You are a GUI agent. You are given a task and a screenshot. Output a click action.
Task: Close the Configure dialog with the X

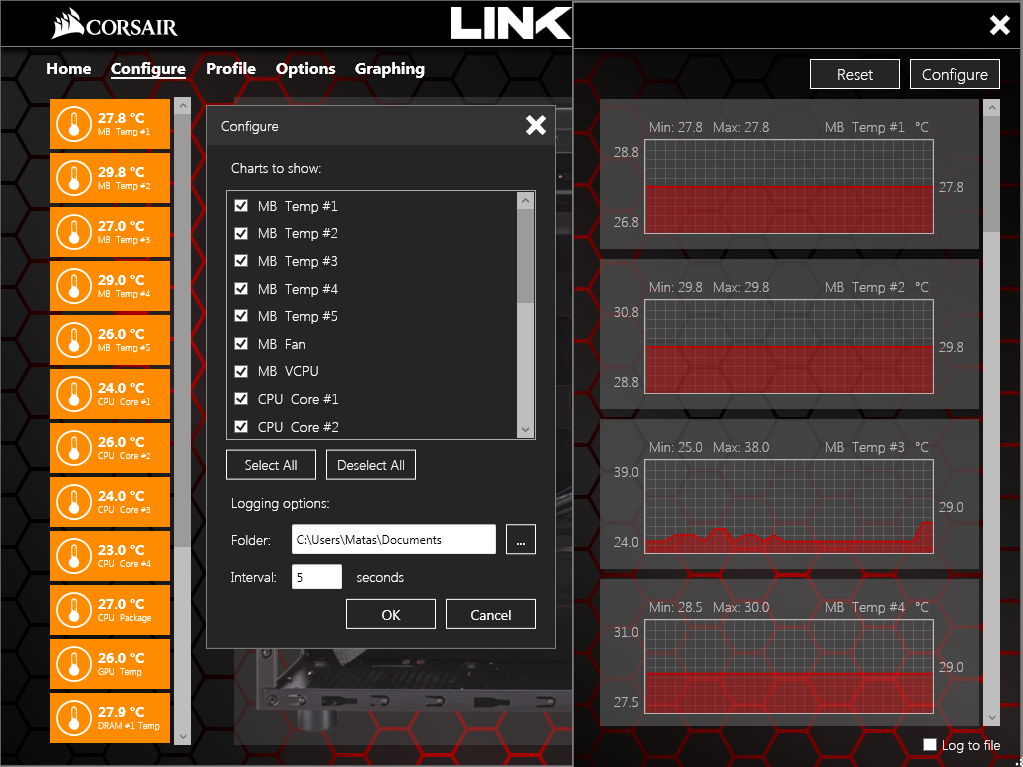click(536, 125)
